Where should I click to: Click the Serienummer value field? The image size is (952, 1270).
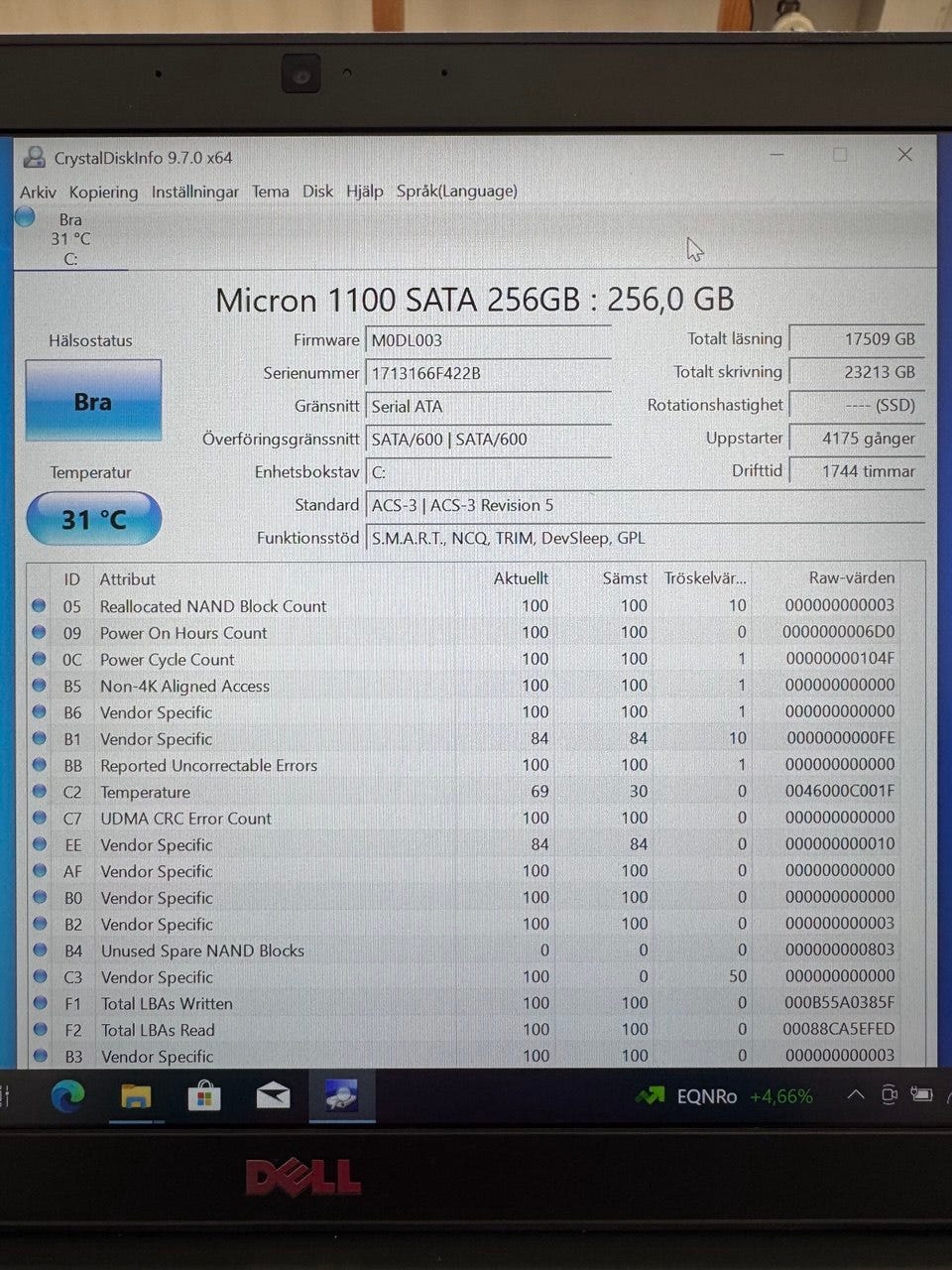pos(488,373)
